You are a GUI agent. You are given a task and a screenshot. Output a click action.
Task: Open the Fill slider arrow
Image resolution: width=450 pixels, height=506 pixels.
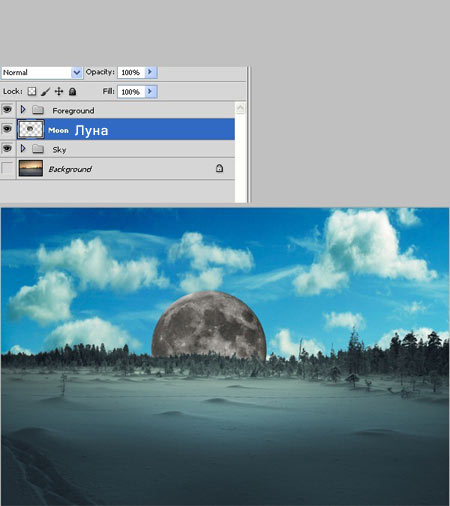coord(151,92)
